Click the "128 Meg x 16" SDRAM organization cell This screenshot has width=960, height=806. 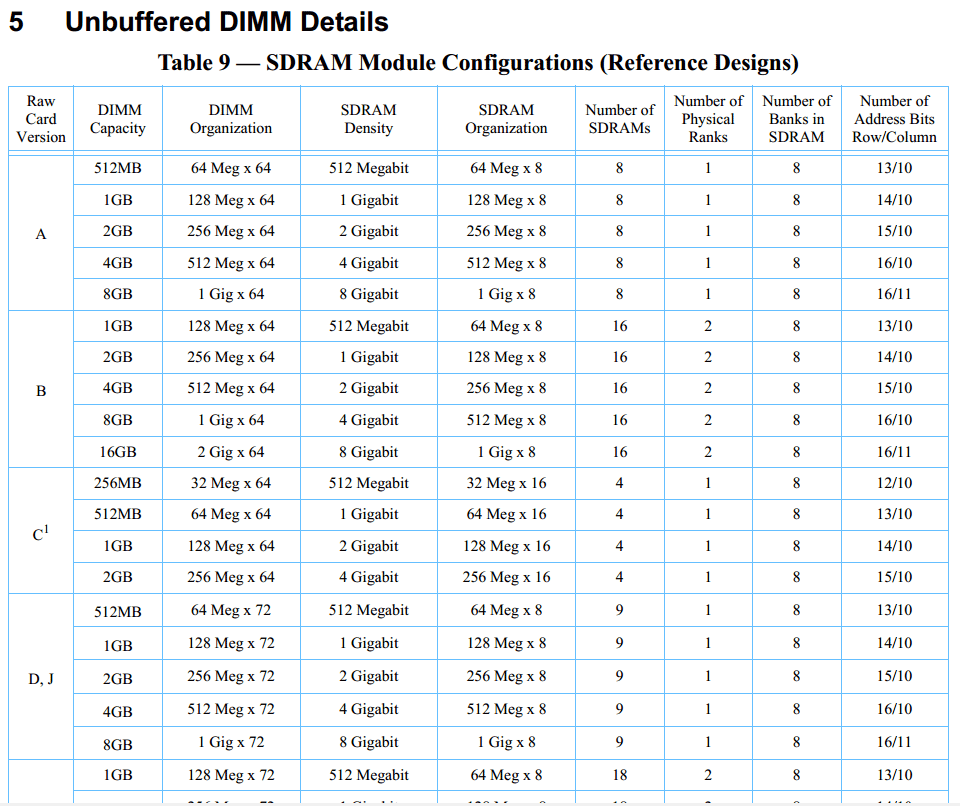click(x=506, y=546)
